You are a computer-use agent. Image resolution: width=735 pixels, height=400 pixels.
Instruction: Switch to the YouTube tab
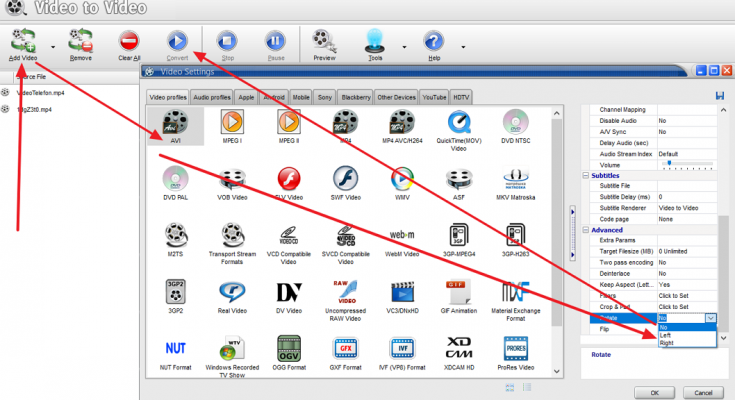[x=434, y=97]
